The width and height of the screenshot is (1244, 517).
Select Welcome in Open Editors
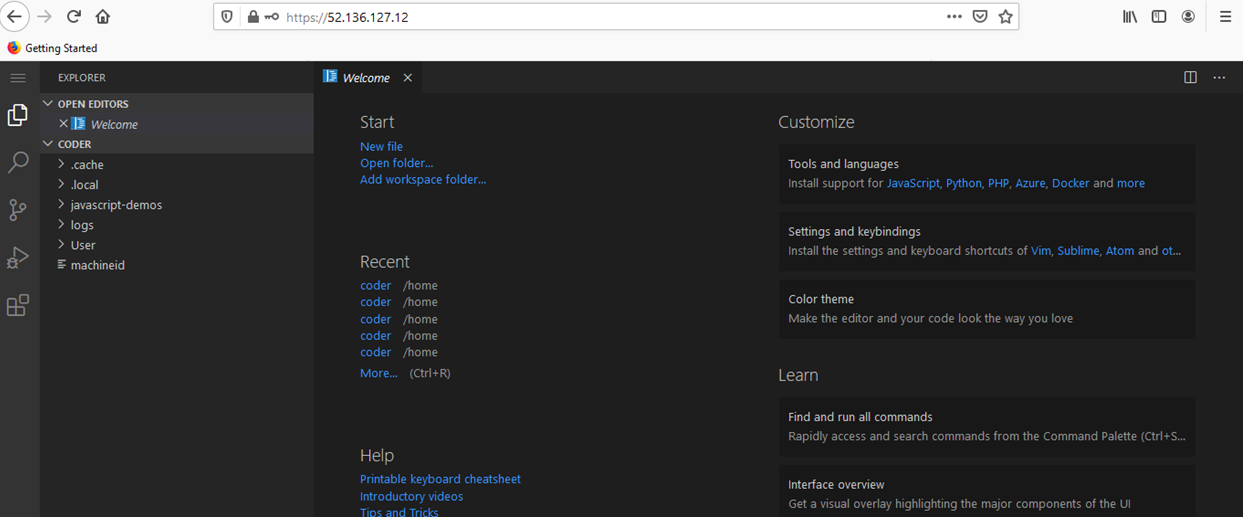pyautogui.click(x=114, y=124)
